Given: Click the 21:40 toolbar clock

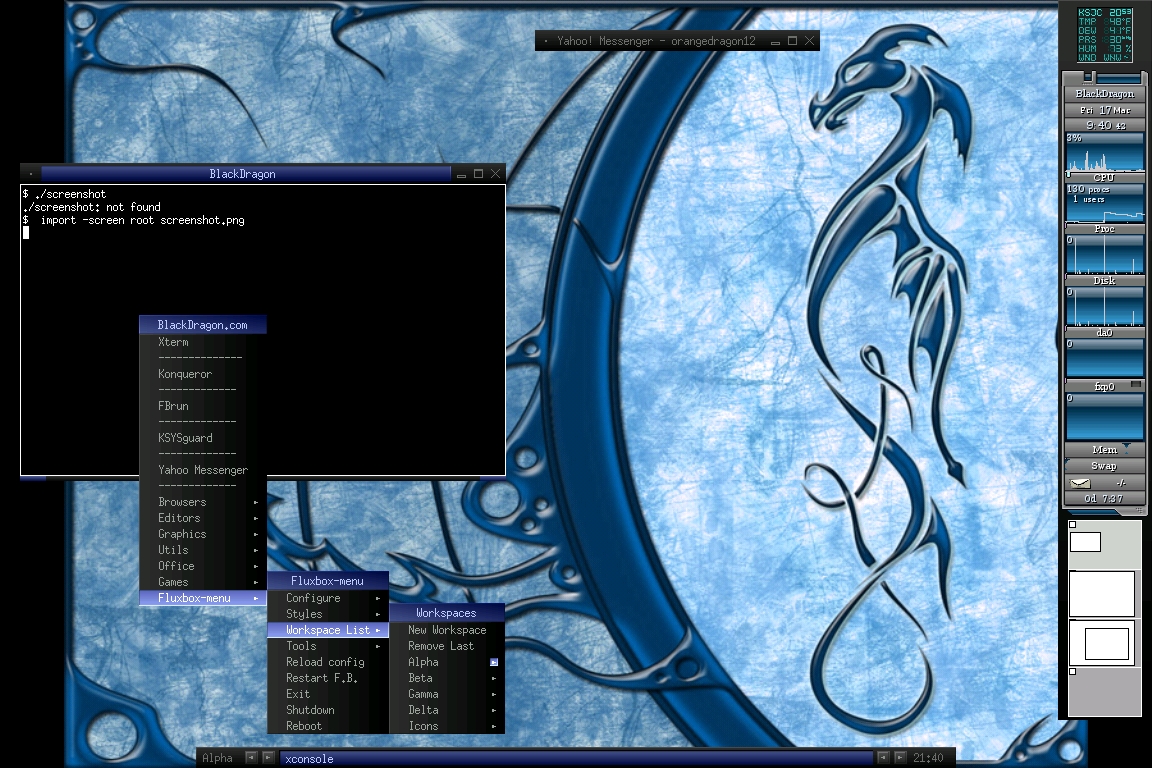Looking at the screenshot, I should pos(928,758).
